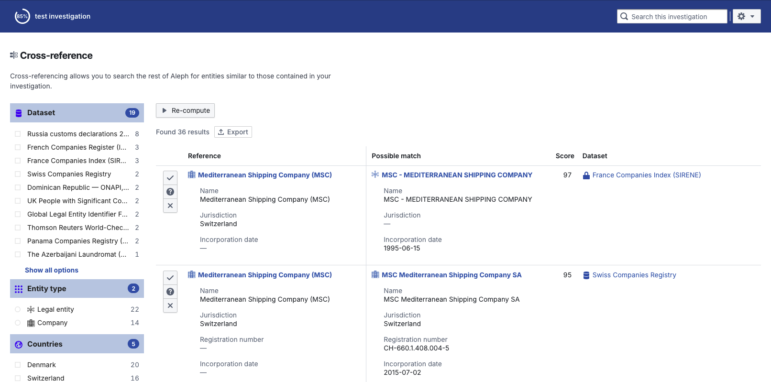Check Denmark country filter
Image resolution: width=771 pixels, height=382 pixels.
(x=18, y=365)
